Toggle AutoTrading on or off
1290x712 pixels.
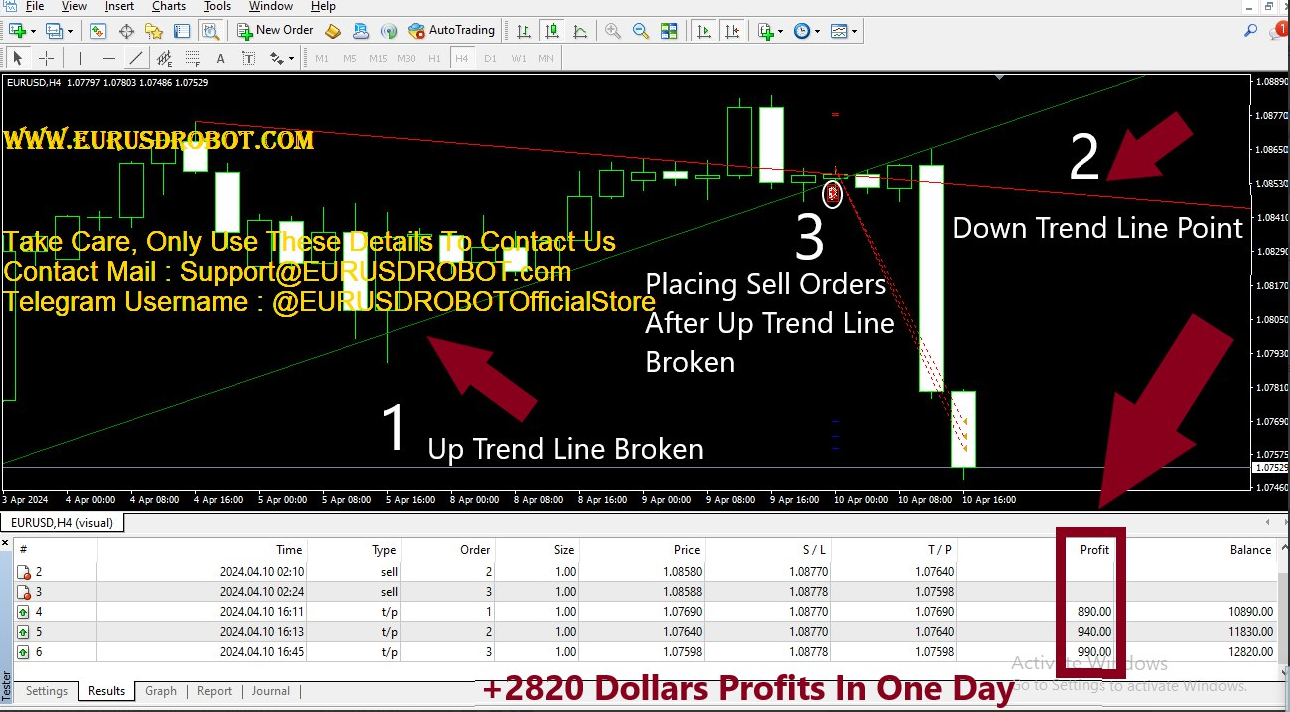pos(452,31)
